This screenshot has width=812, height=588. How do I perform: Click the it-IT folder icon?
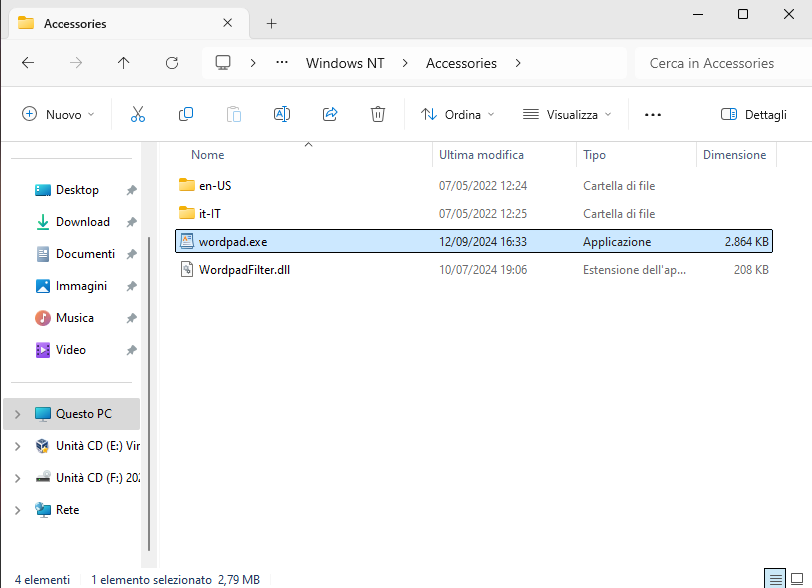[x=186, y=213]
